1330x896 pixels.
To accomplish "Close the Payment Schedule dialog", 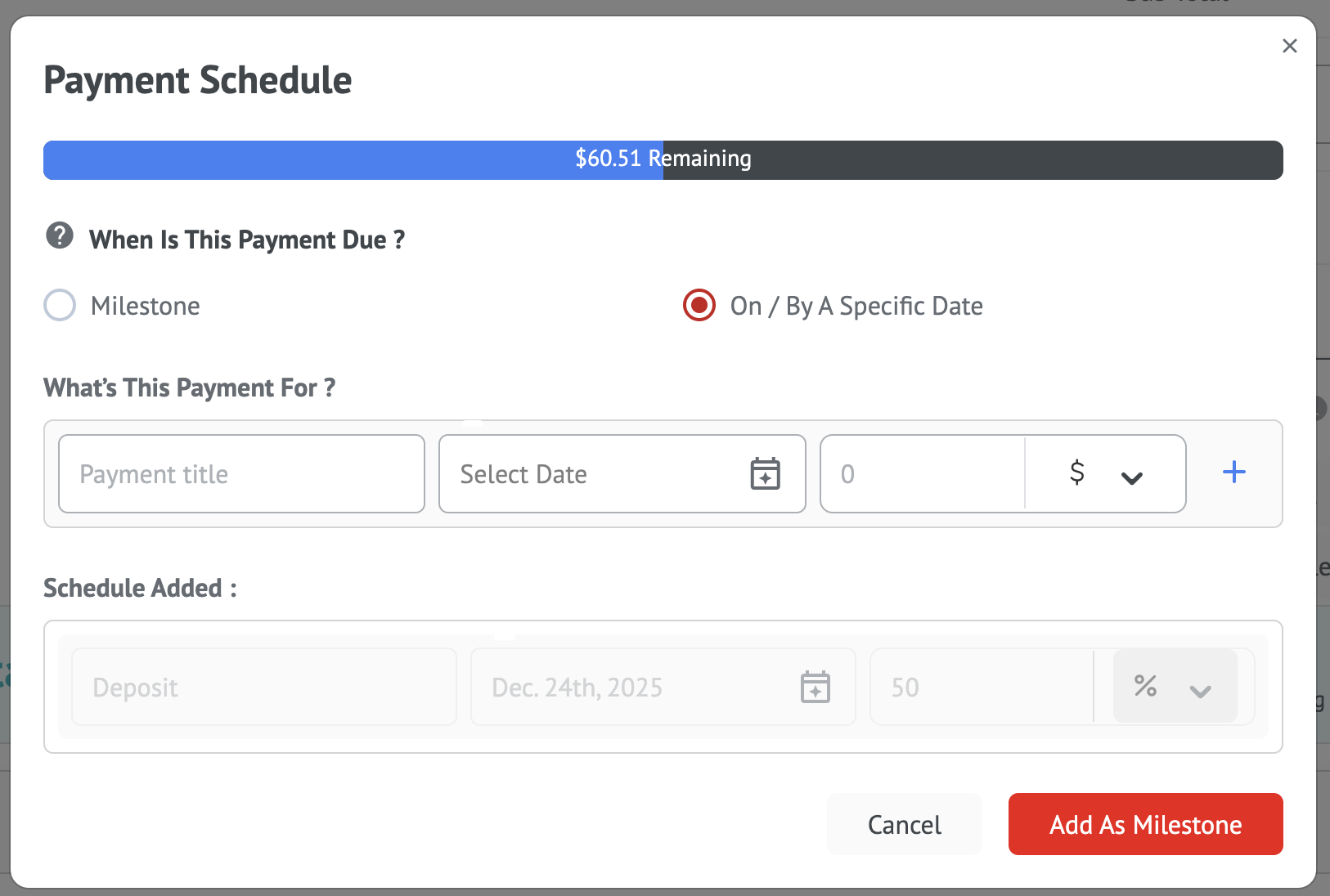I will pyautogui.click(x=1289, y=46).
